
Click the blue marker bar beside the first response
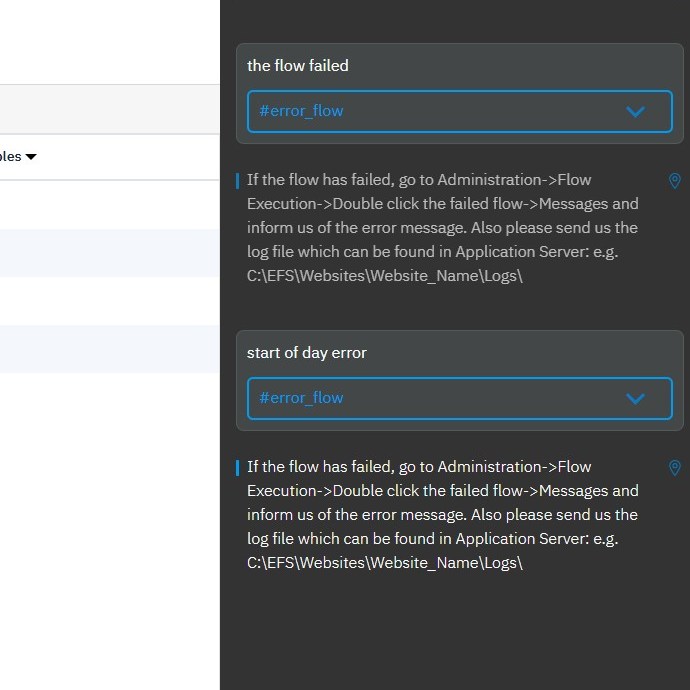[x=238, y=181]
